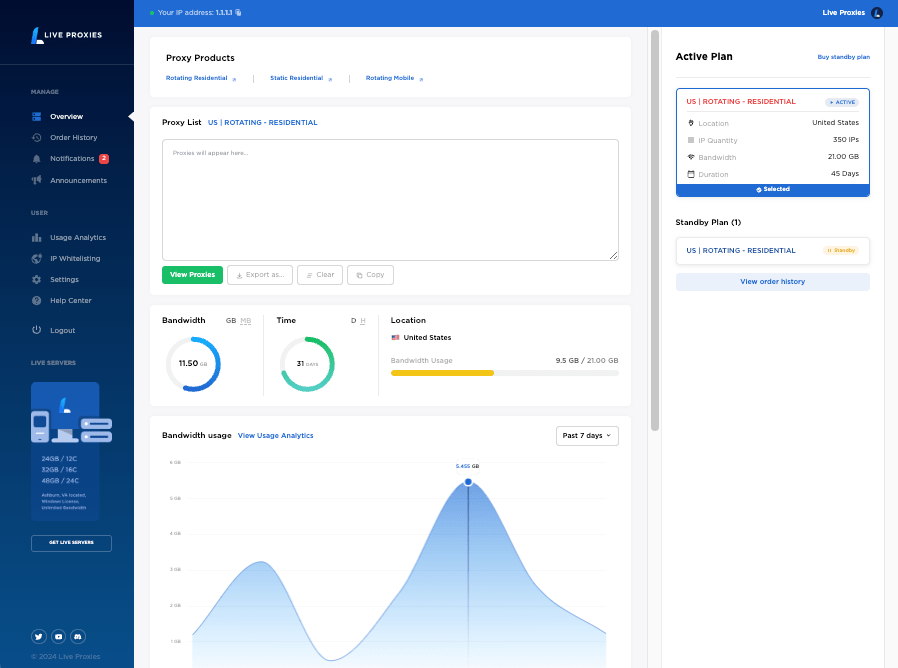Click the ACTIVE status badge
Image resolution: width=898 pixels, height=668 pixels.
tap(842, 103)
